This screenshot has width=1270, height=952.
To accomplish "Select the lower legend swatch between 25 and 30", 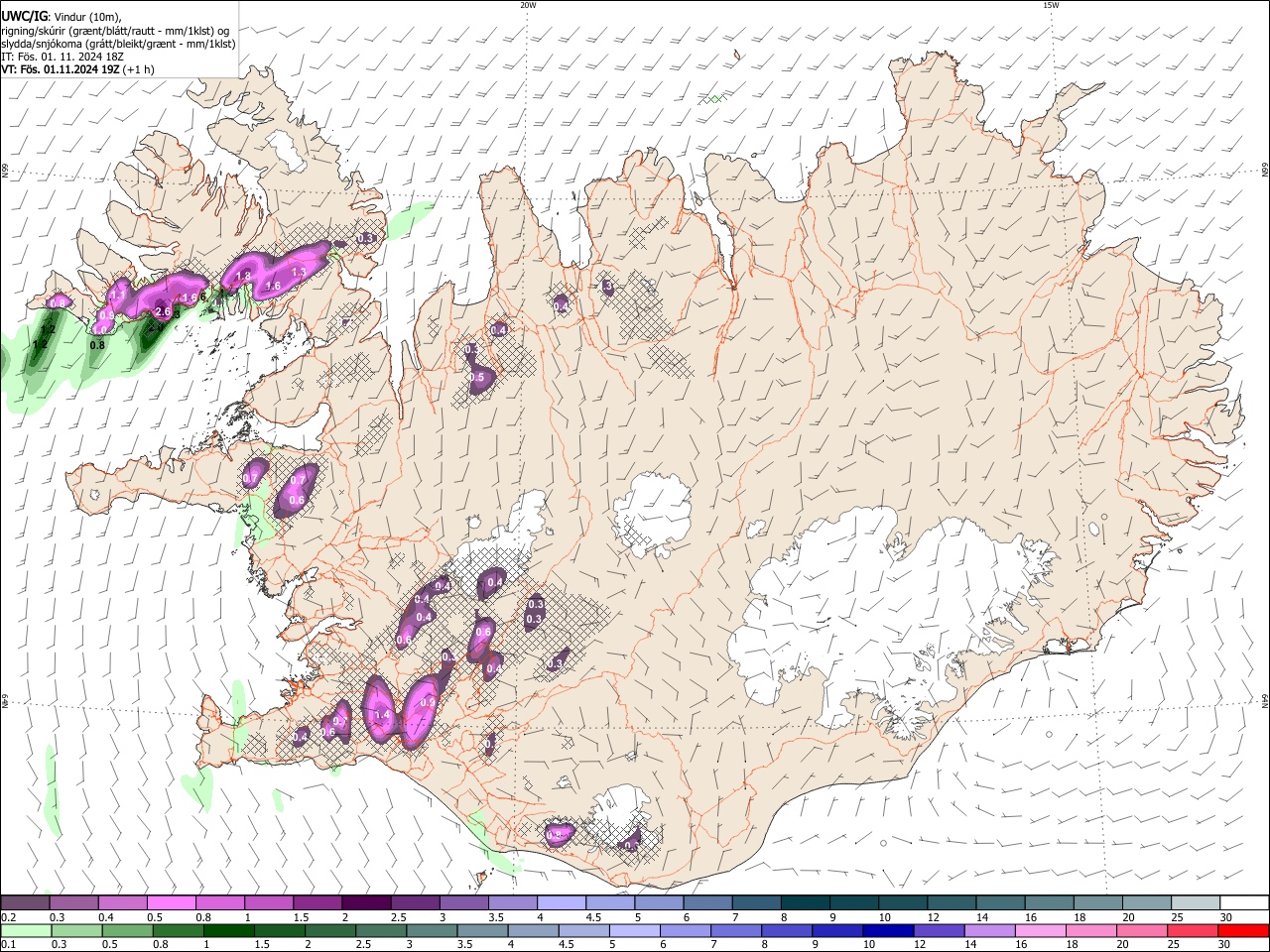I will 1191,931.
